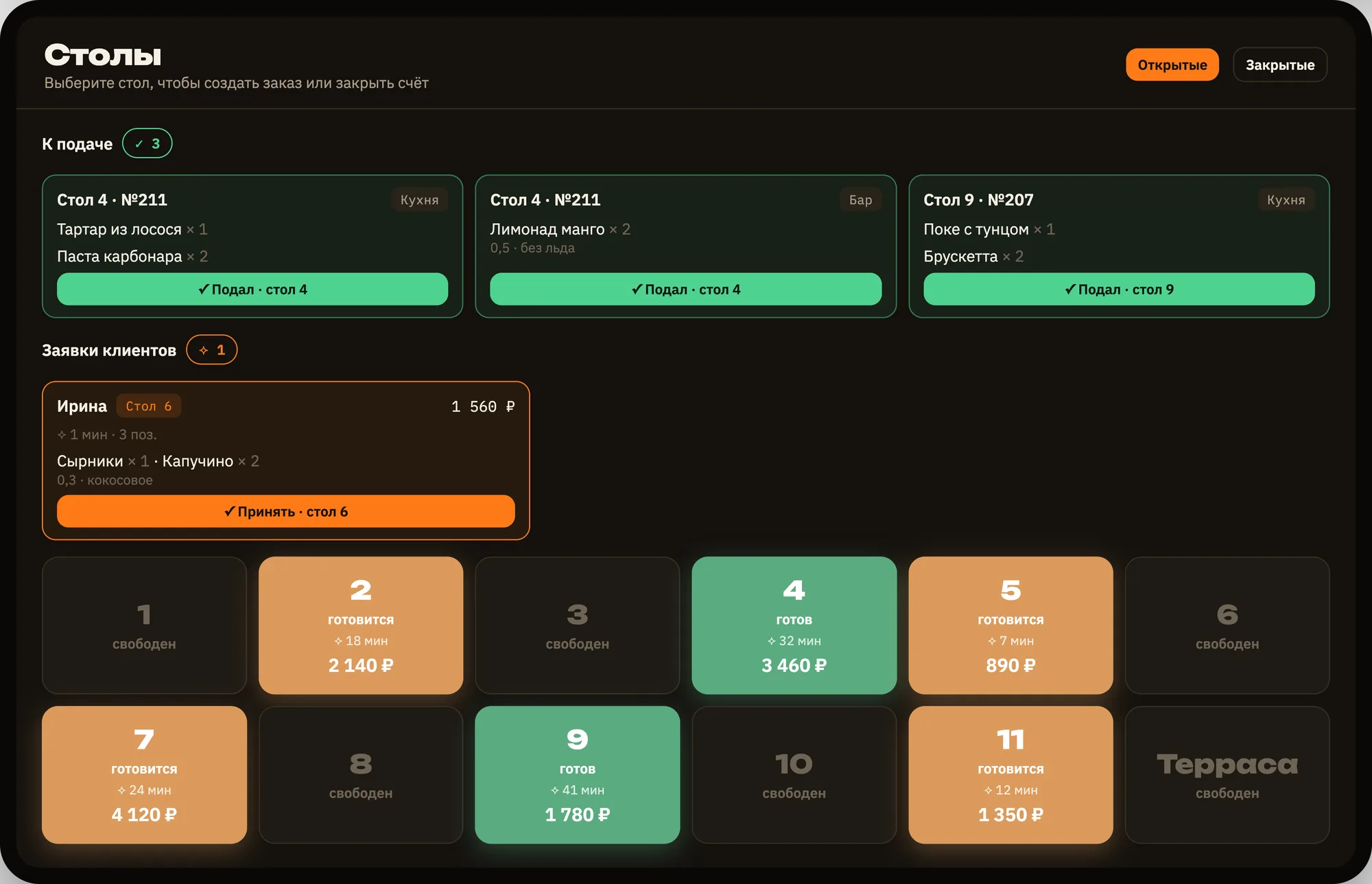
Task: Open ready table 4 with 3 460 ₽
Action: pyautogui.click(x=794, y=625)
